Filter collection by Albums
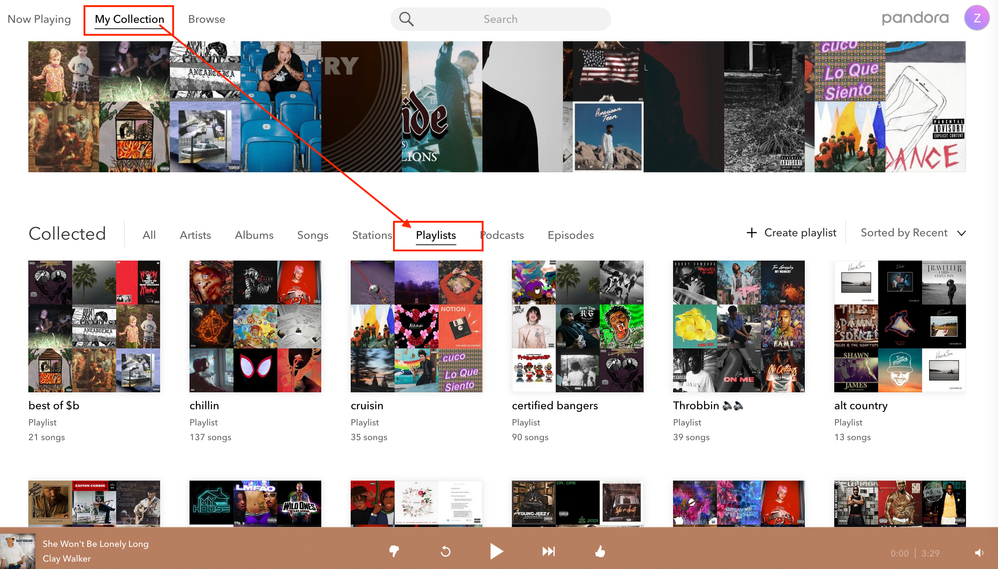This screenshot has width=998, height=569. point(254,235)
